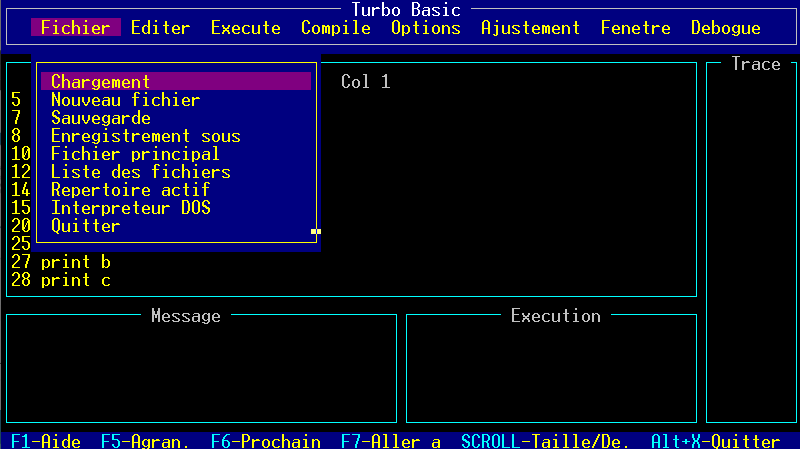Click F6-Prochain in the status bar
The image size is (800, 449).
[x=266, y=441]
